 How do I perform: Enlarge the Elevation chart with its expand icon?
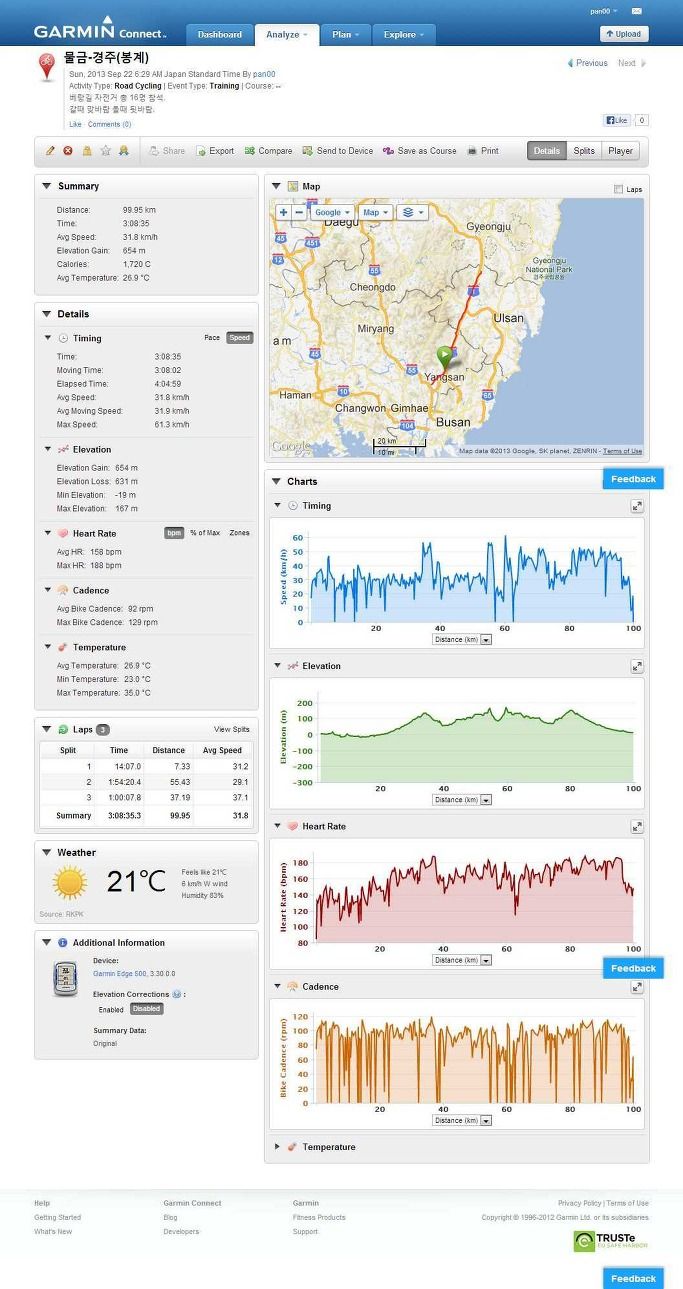[x=637, y=666]
